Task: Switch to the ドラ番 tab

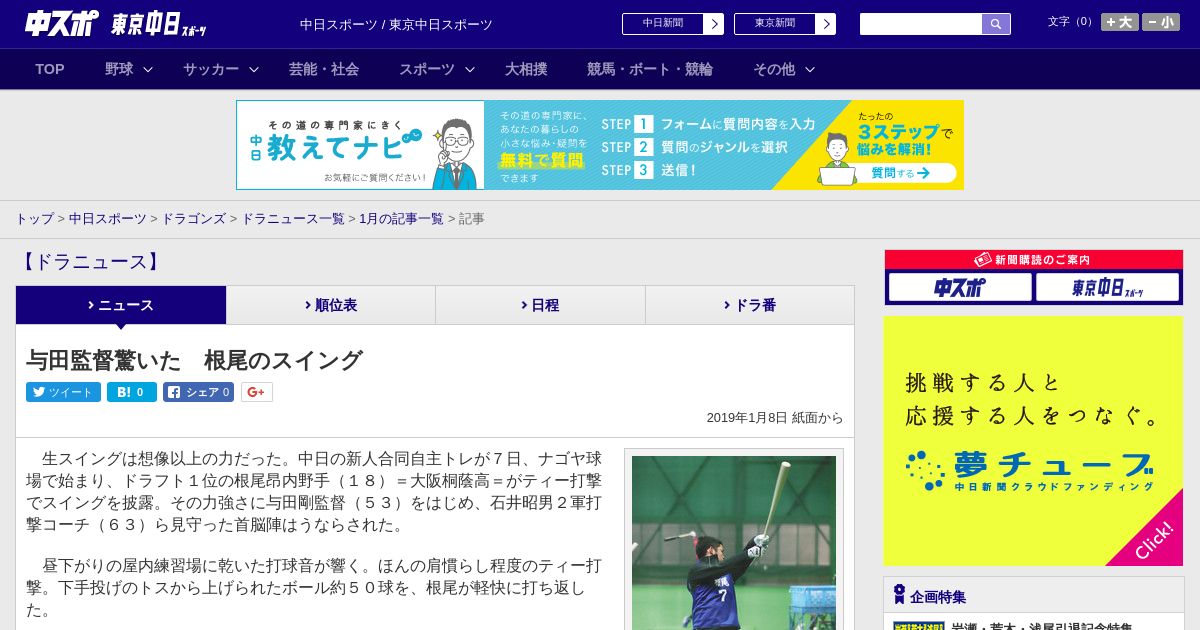Action: (x=750, y=305)
